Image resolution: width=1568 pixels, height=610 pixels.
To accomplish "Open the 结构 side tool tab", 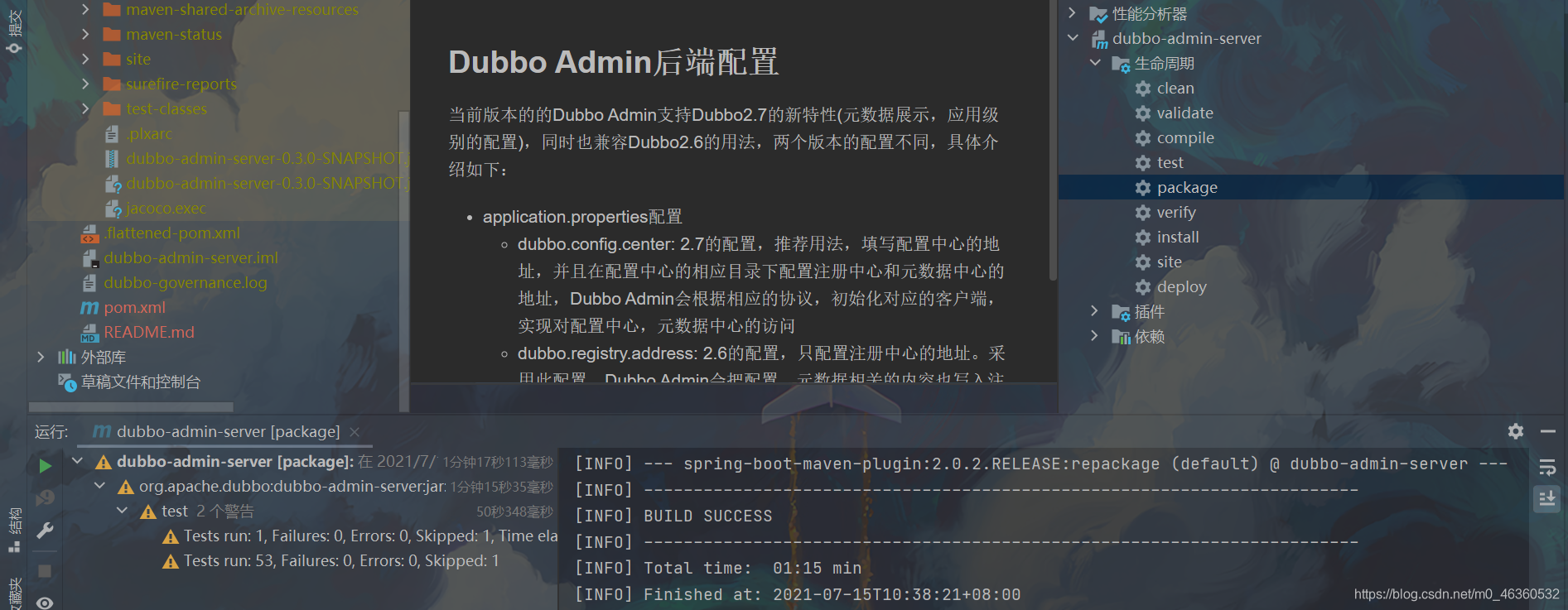I will pyautogui.click(x=13, y=530).
